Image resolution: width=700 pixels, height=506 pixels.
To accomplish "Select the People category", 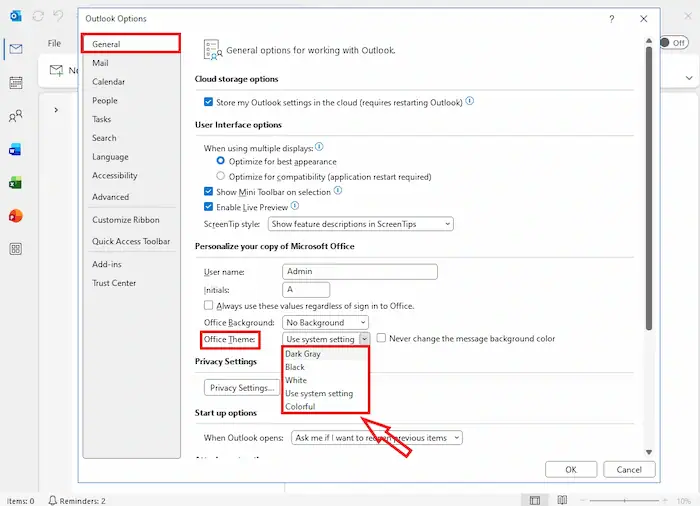I will click(x=131, y=100).
